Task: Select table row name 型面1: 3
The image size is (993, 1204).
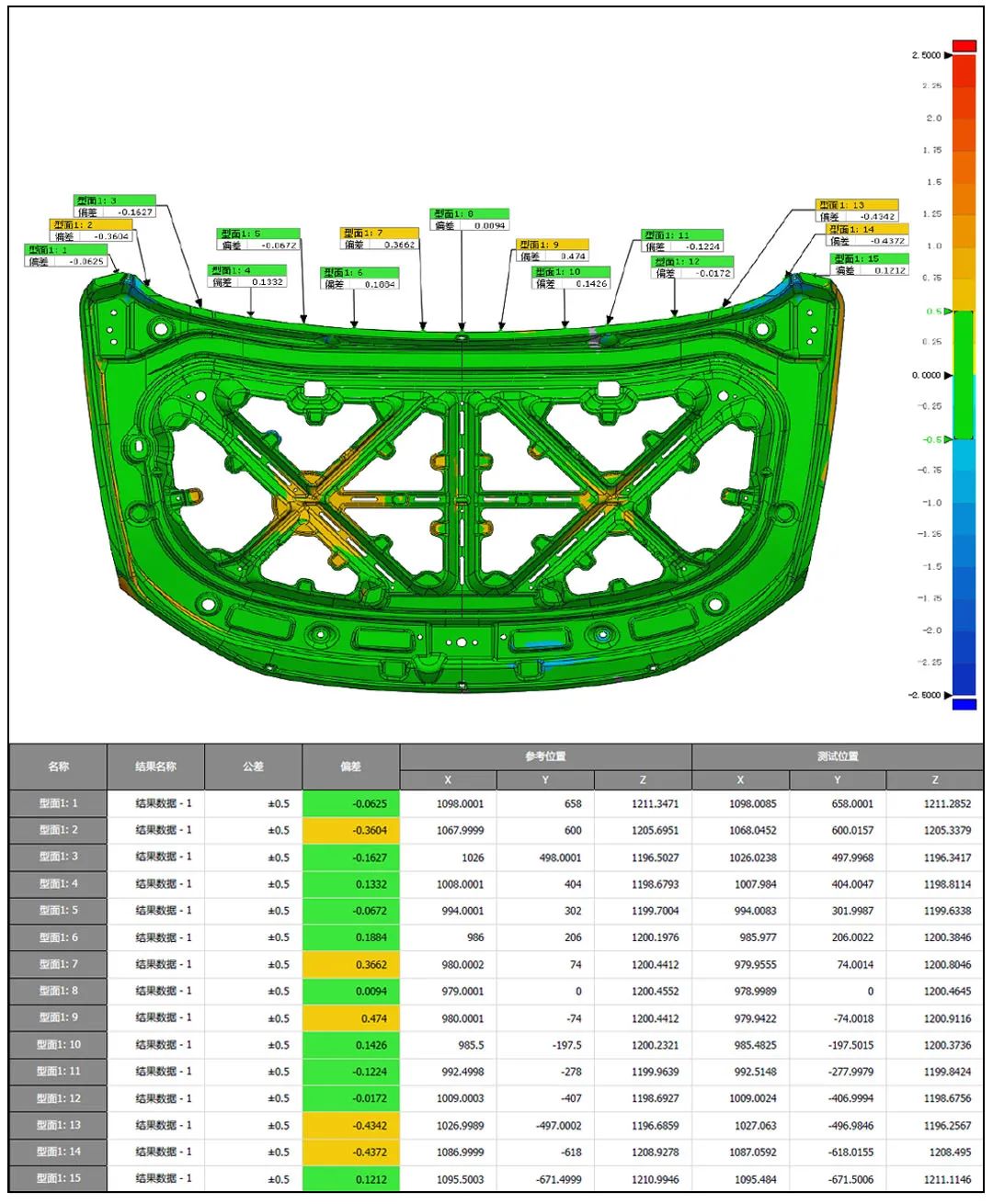Action: pyautogui.click(x=59, y=857)
